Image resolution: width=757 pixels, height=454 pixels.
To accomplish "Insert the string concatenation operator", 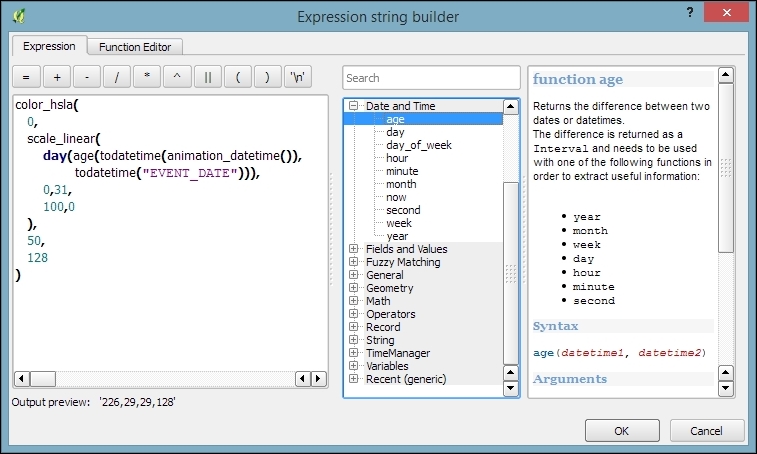I will (x=208, y=77).
